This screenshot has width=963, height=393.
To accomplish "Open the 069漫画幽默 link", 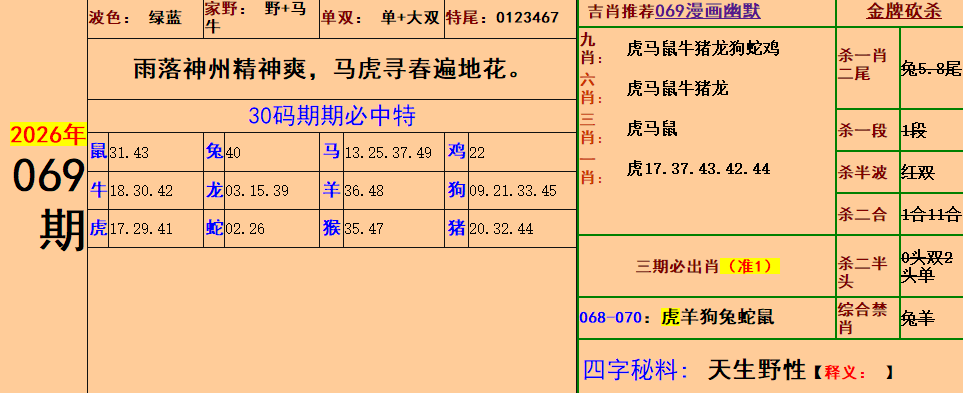I will tap(708, 12).
